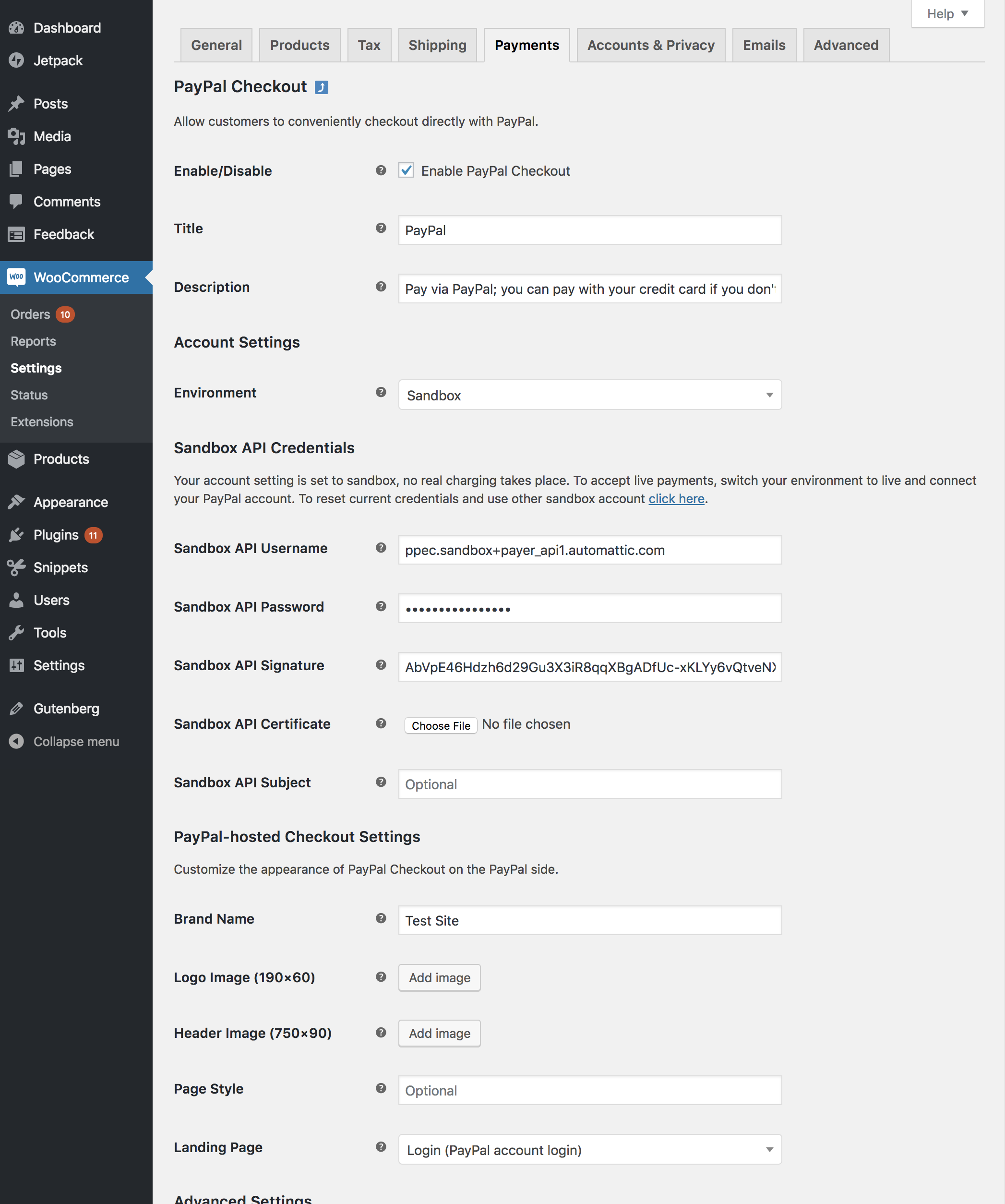Click help icon for Sandbox API Signature
Viewport: 1005px width, 1204px height.
click(381, 665)
